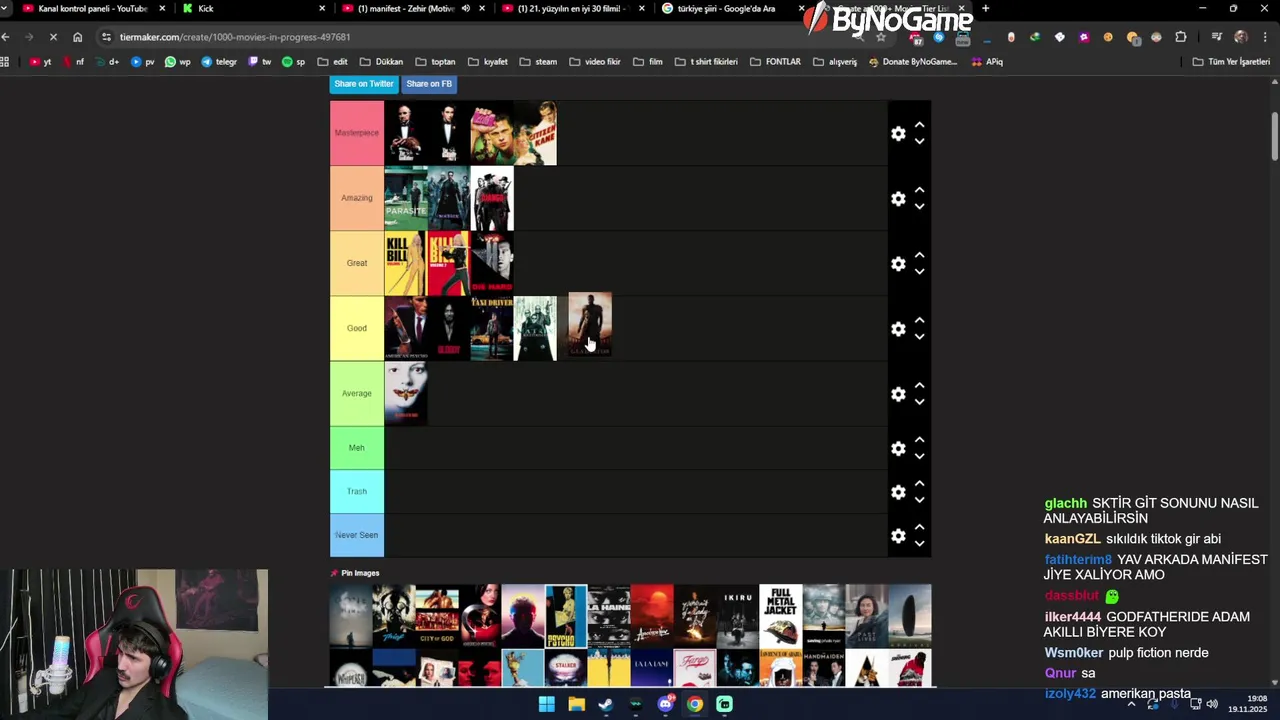The width and height of the screenshot is (1280, 720).
Task: Move Great row down with arrow
Action: 919,271
